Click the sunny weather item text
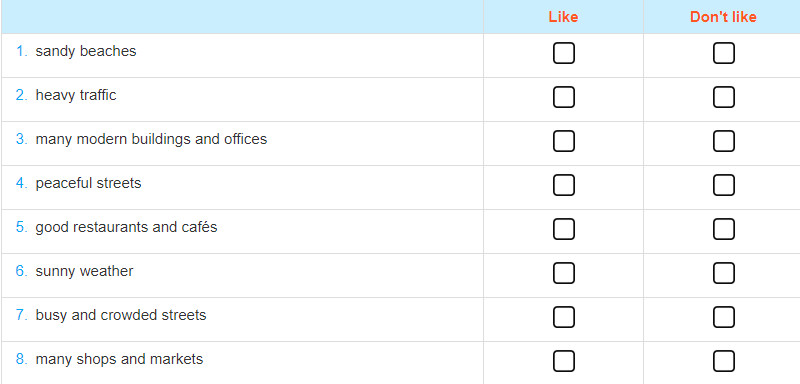Image resolution: width=800 pixels, height=384 pixels. [84, 271]
